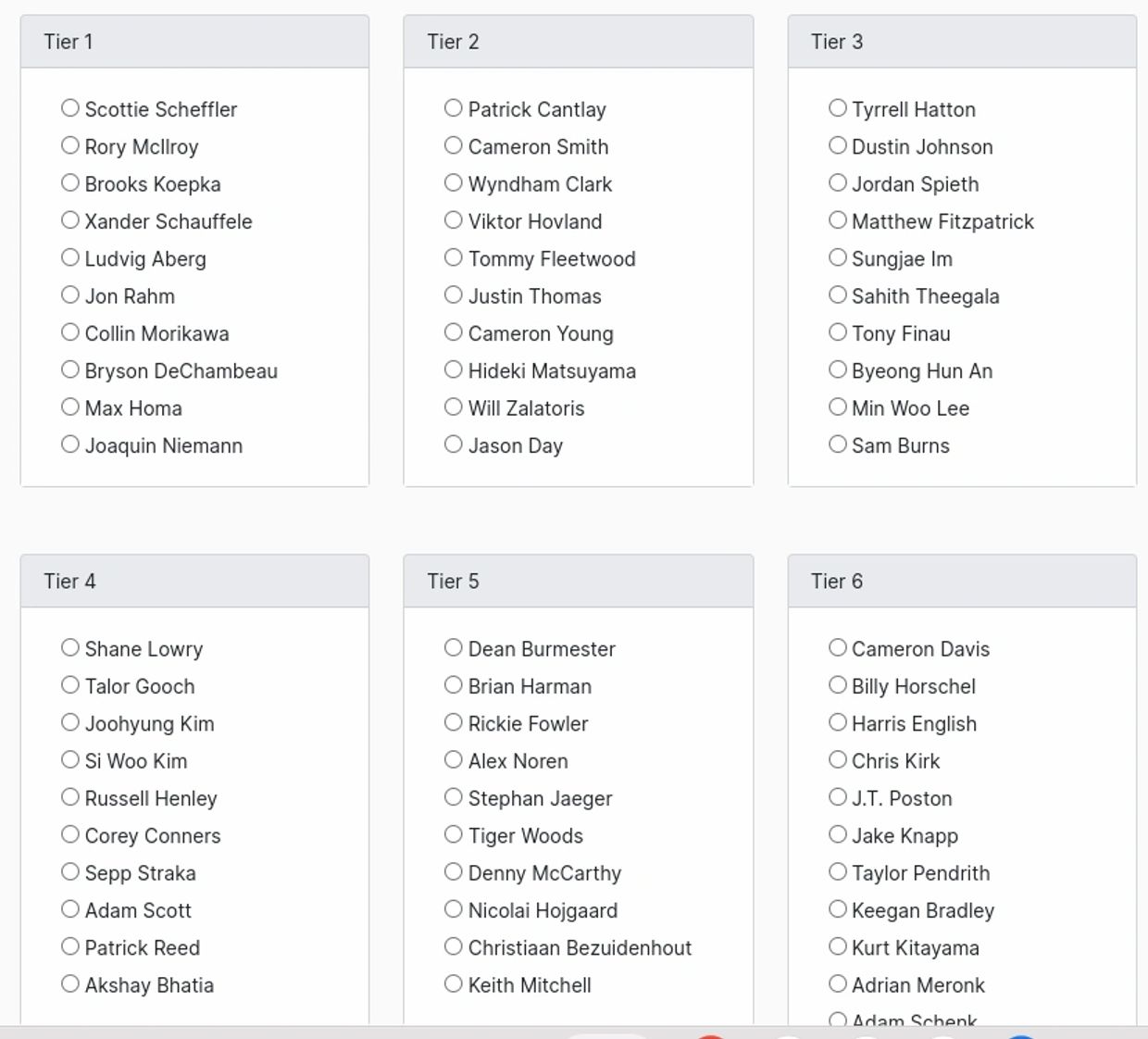Image resolution: width=1148 pixels, height=1039 pixels.
Task: Choose Christiaan Bezuidenhout radio button
Action: (454, 946)
